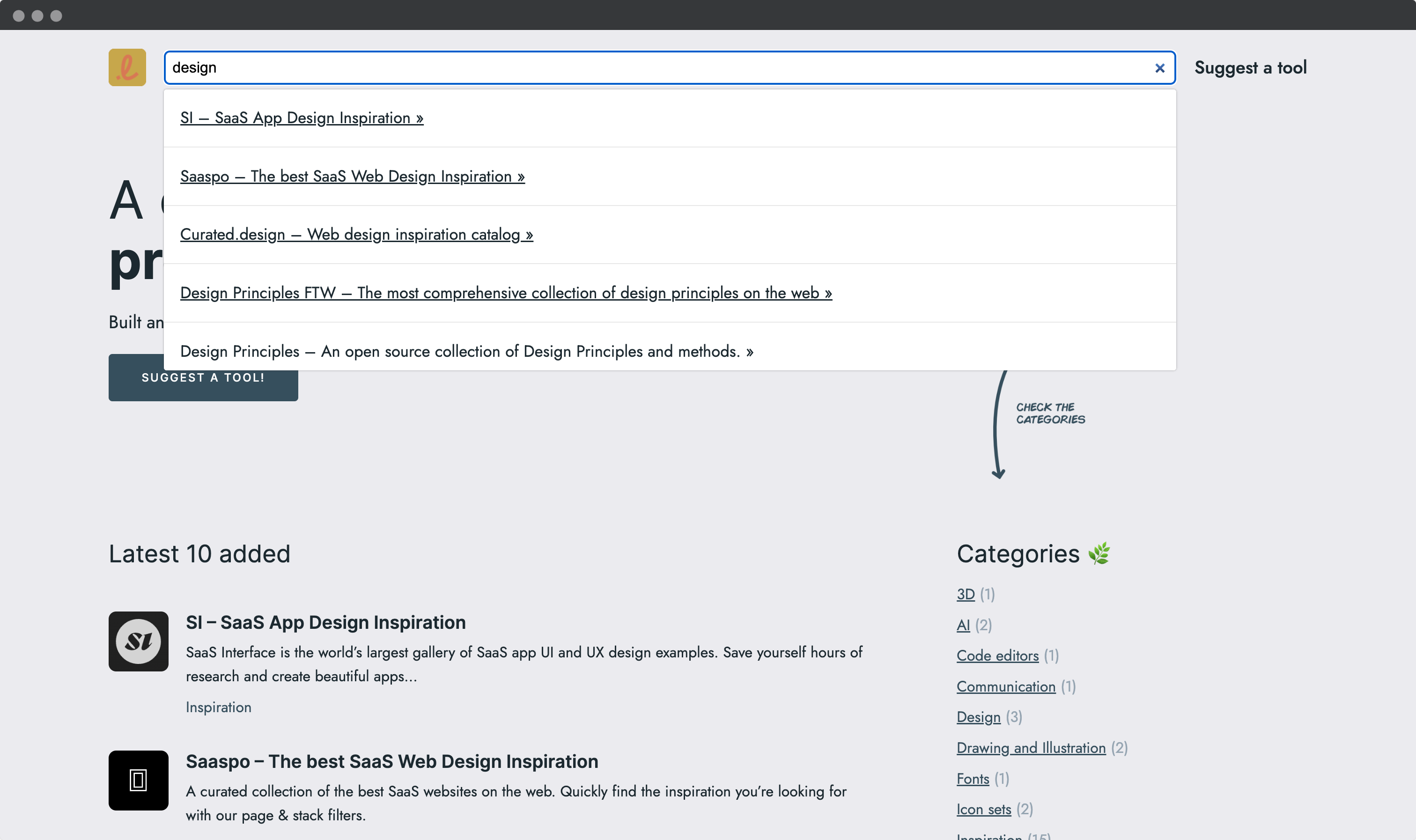Viewport: 1416px width, 840px height.
Task: Click the Saaspo curated collection description
Action: click(x=516, y=803)
